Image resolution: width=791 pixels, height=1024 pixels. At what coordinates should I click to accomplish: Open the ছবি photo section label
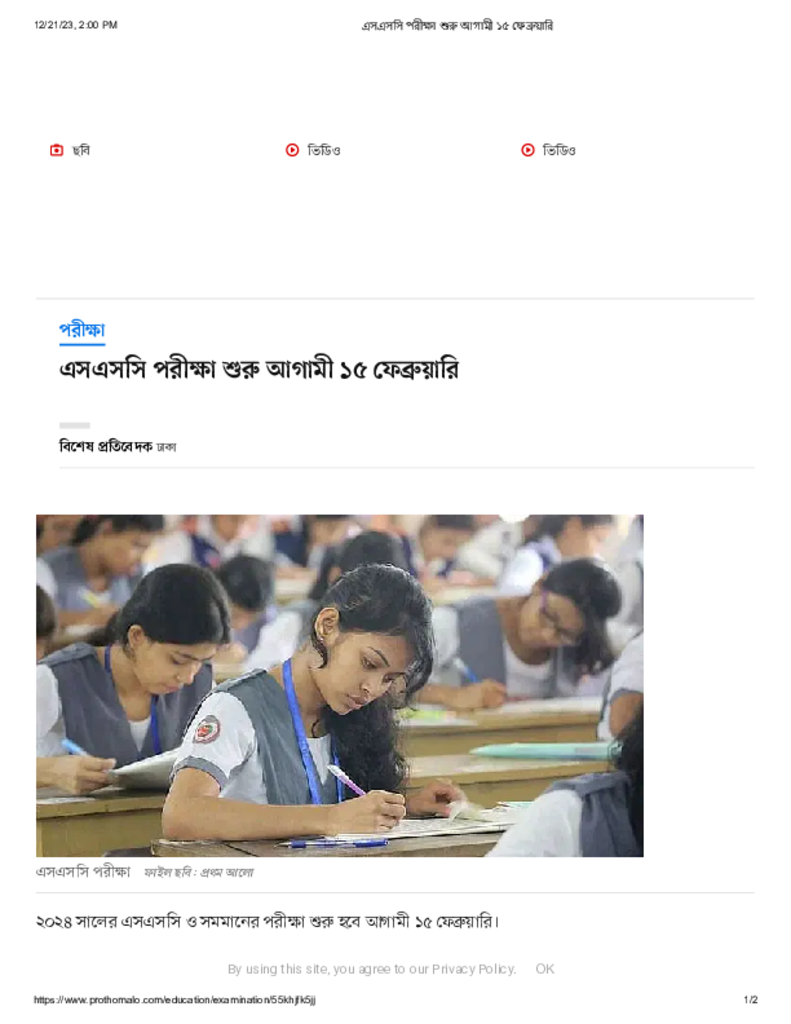coord(81,151)
